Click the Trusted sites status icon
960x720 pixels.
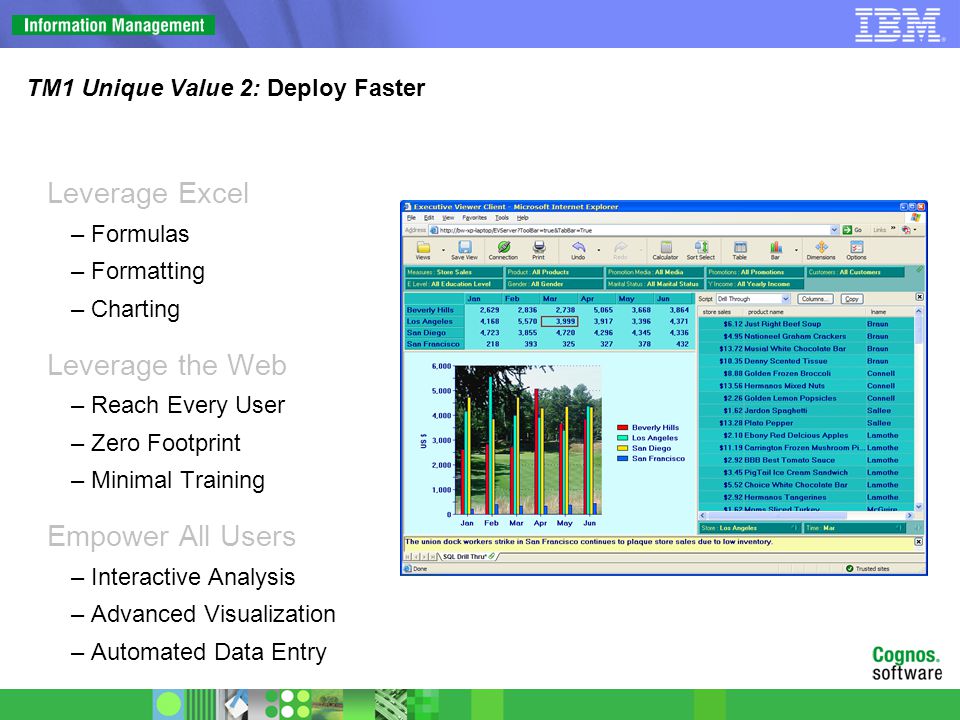pos(849,569)
